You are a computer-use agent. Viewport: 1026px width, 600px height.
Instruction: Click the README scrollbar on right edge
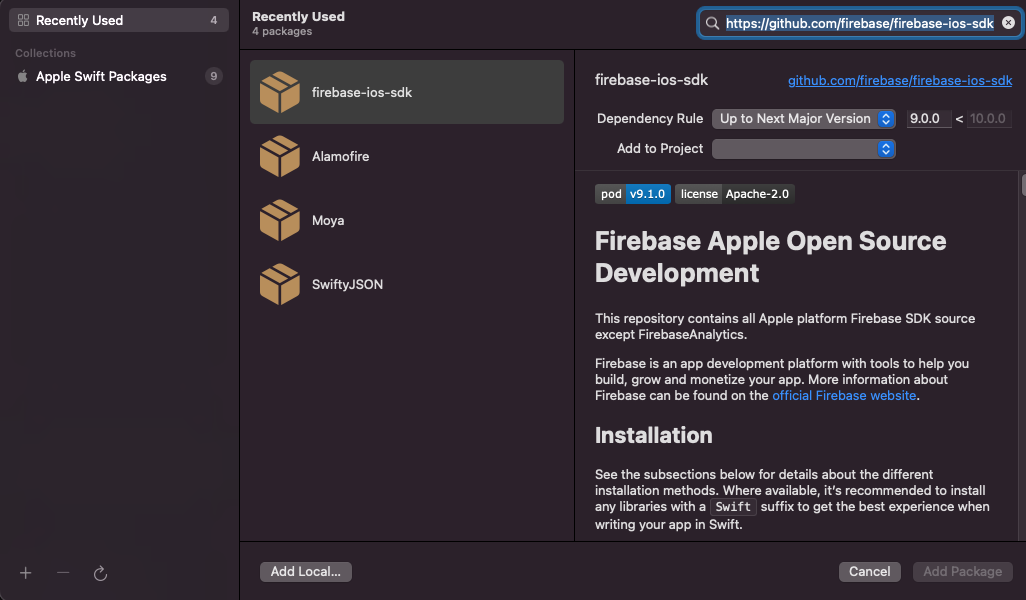tap(1023, 184)
